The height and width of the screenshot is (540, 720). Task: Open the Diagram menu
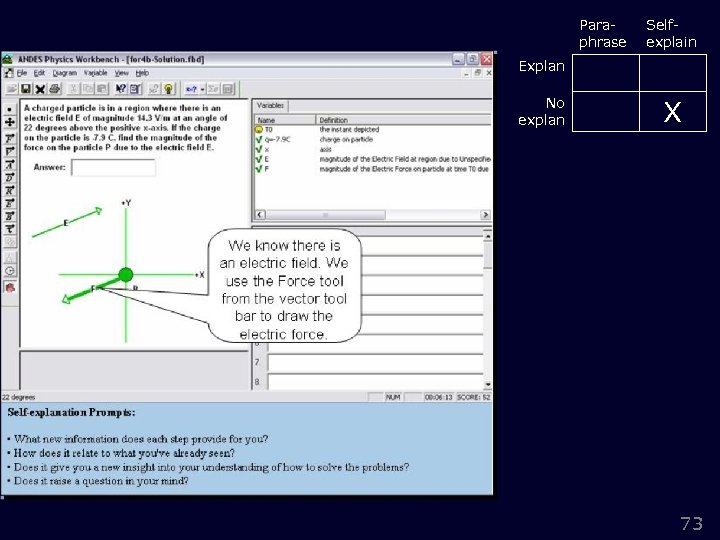click(x=64, y=73)
